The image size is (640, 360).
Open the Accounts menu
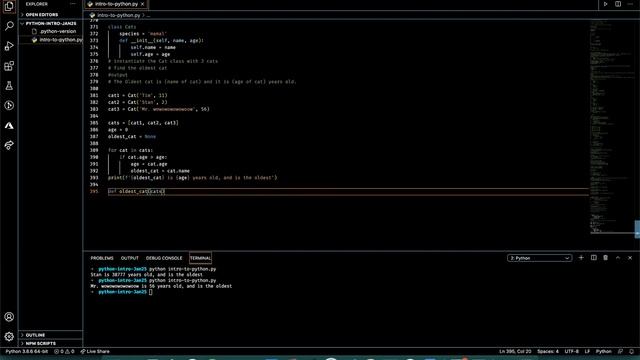click(x=9, y=317)
